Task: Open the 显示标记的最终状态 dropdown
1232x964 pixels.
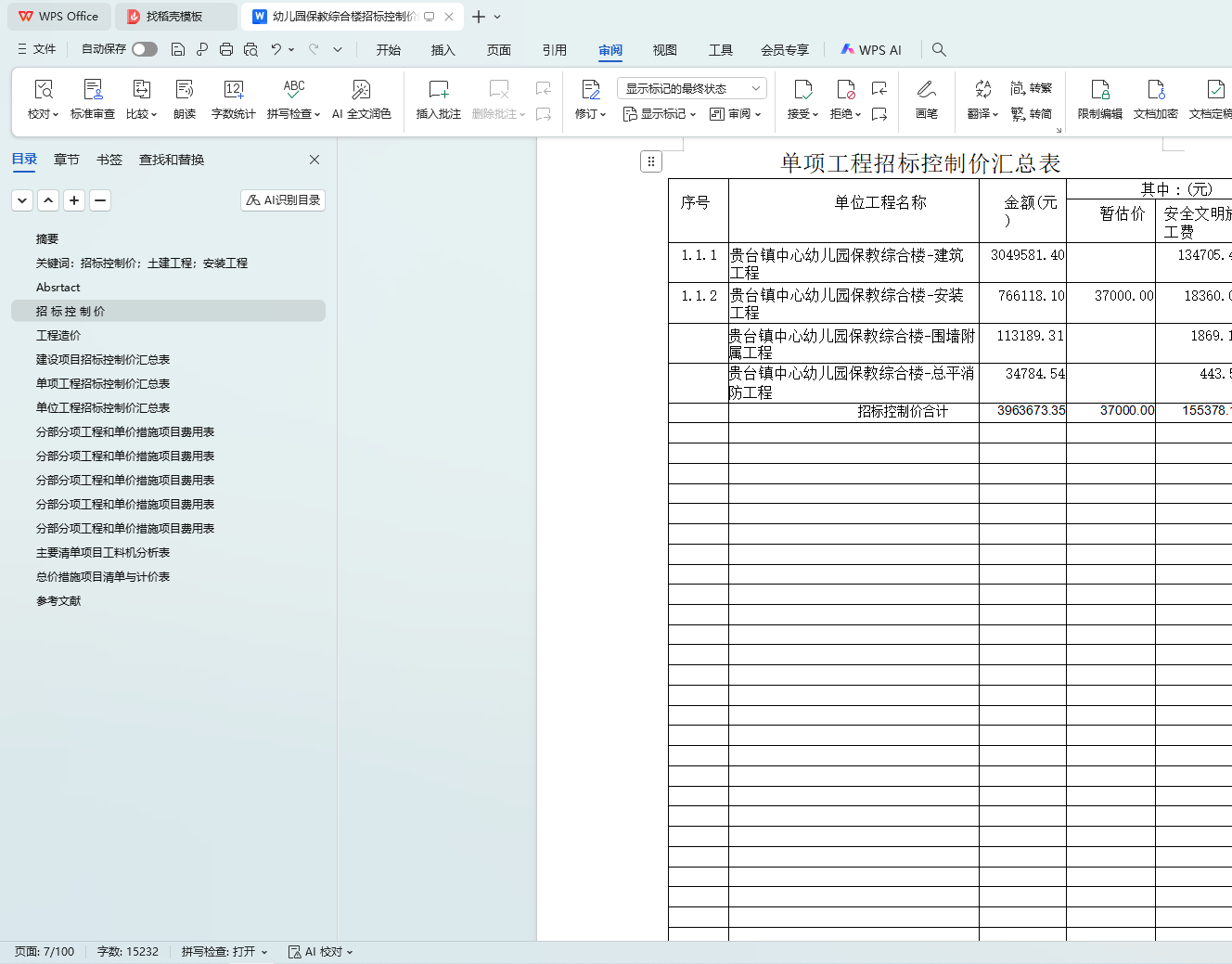Action: tap(691, 88)
